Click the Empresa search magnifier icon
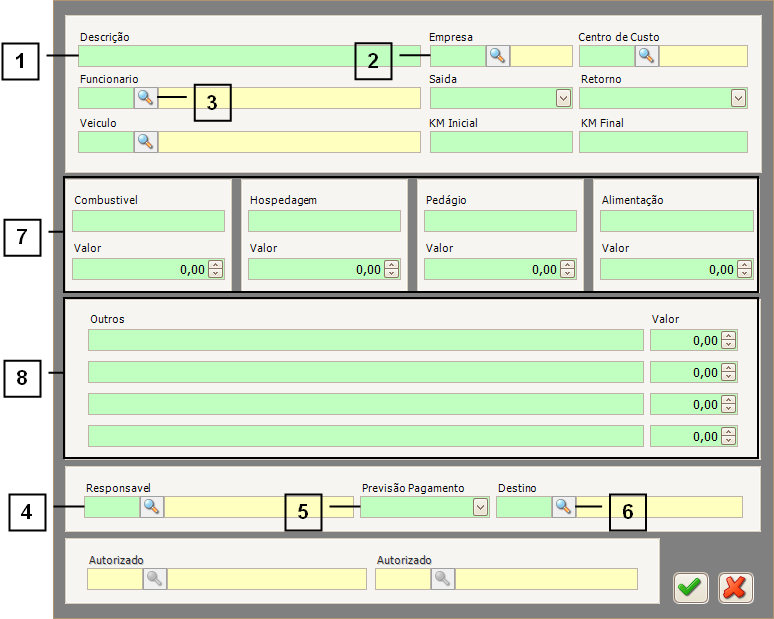Viewport: 774px width, 619px height. (x=498, y=56)
